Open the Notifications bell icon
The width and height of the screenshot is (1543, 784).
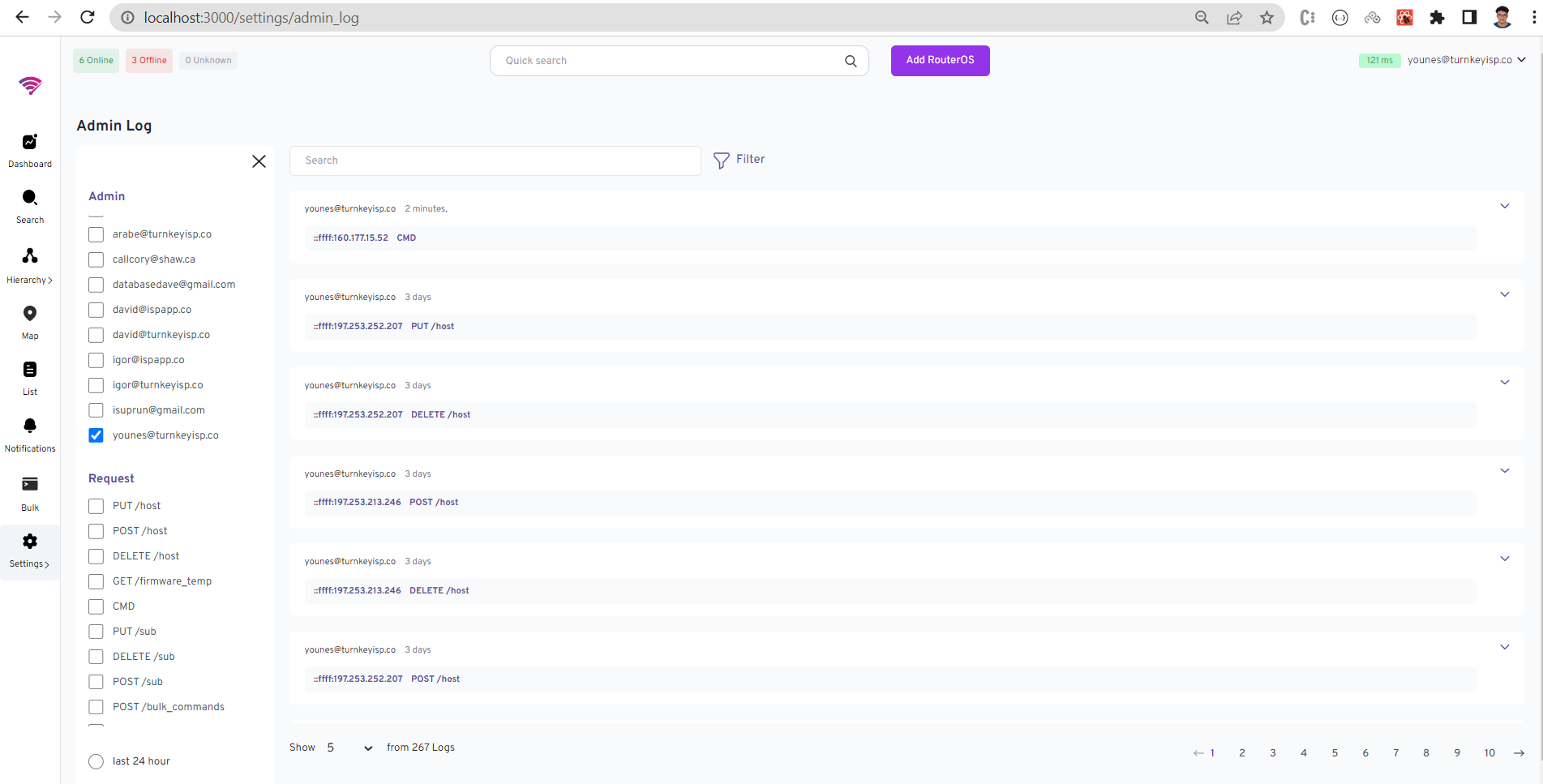(x=30, y=426)
